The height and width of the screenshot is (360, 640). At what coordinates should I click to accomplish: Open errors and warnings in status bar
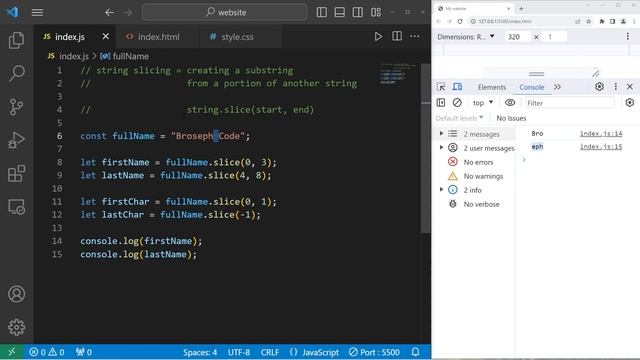pyautogui.click(x=47, y=352)
